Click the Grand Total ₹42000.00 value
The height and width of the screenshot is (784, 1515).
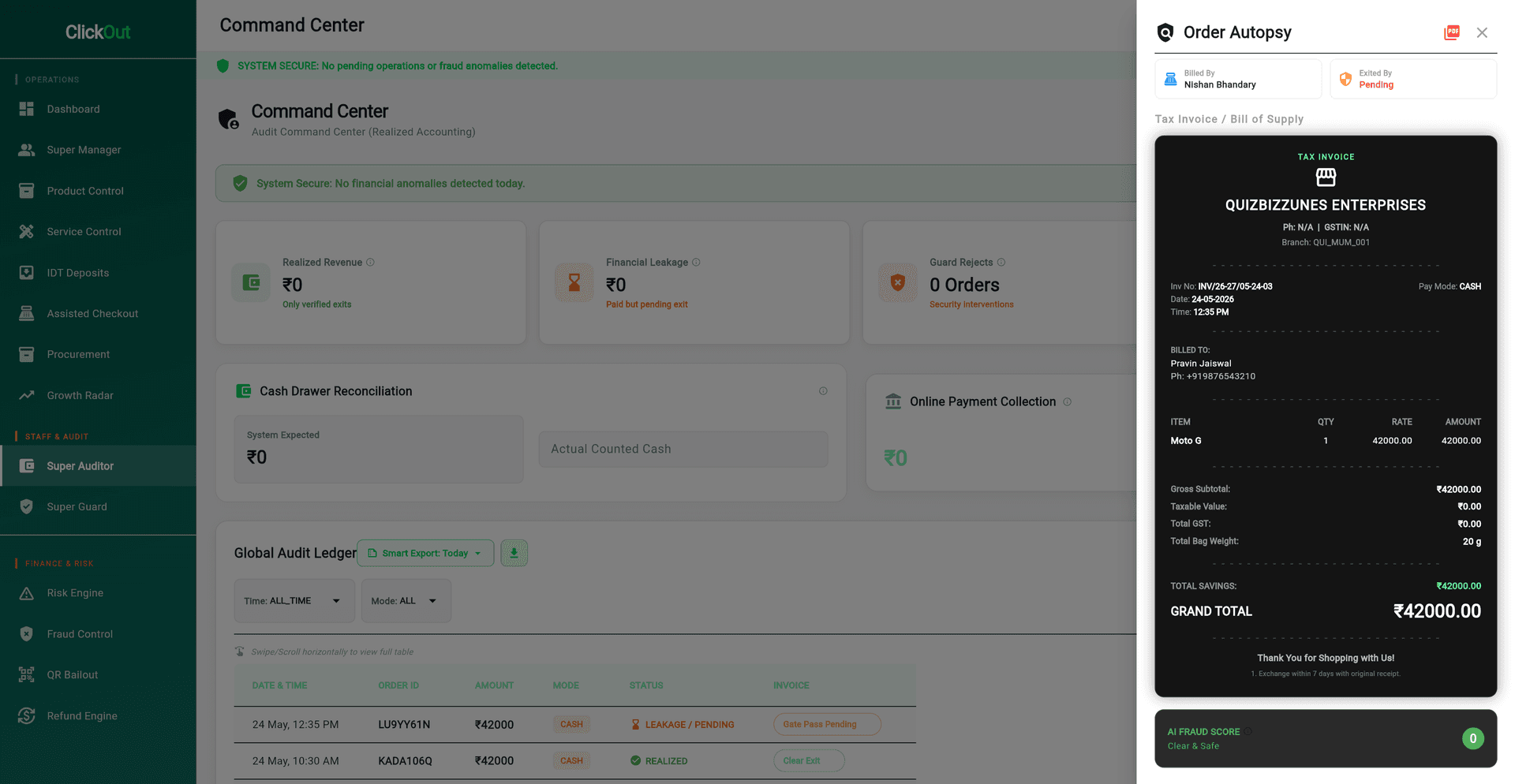(1437, 611)
